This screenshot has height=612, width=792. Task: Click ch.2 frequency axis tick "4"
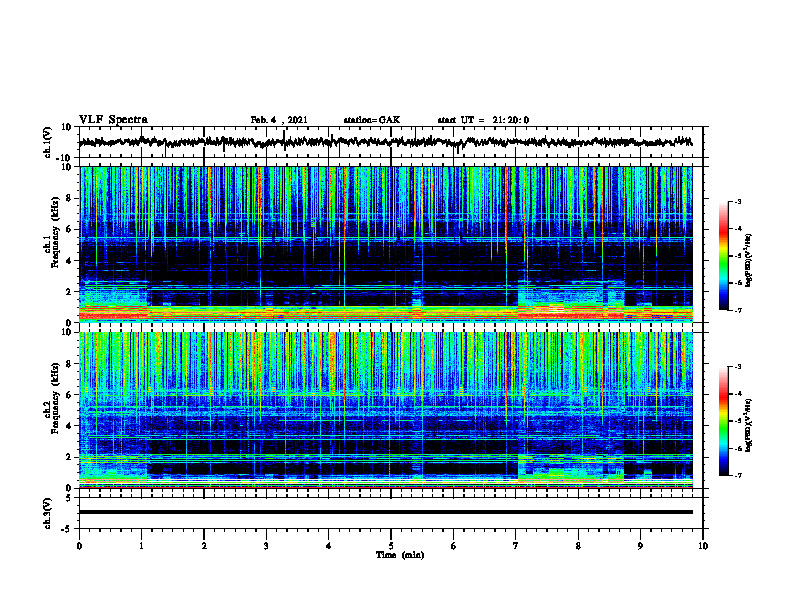click(70, 426)
